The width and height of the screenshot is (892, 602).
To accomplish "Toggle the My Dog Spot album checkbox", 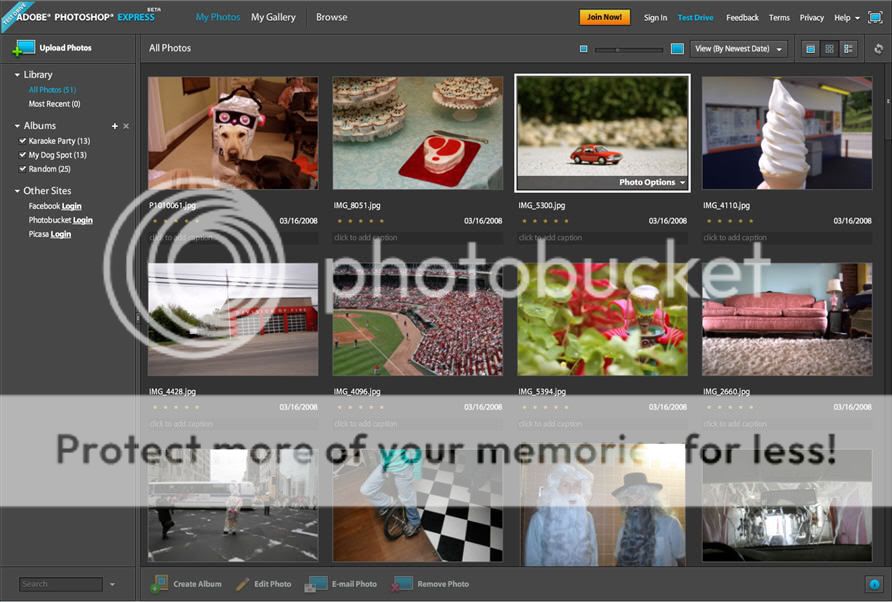I will point(22,155).
